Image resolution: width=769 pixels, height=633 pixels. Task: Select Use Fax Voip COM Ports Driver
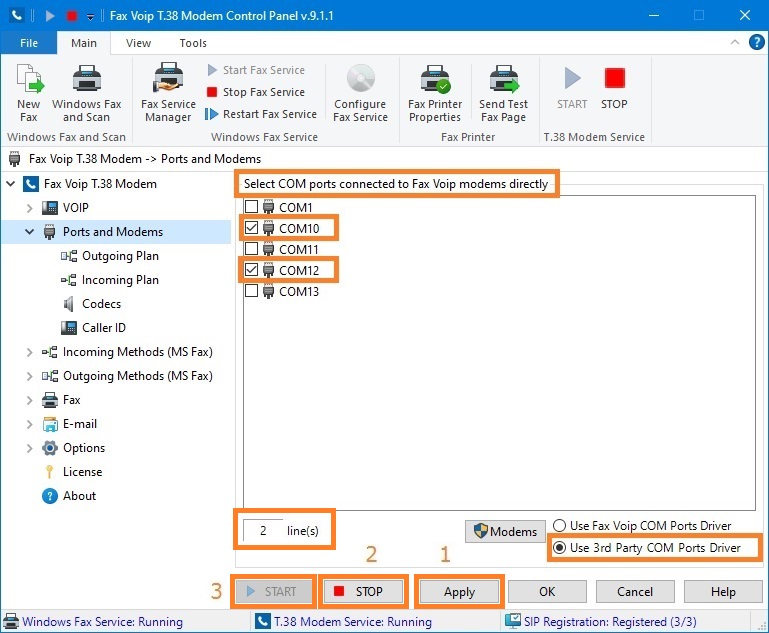coord(642,526)
